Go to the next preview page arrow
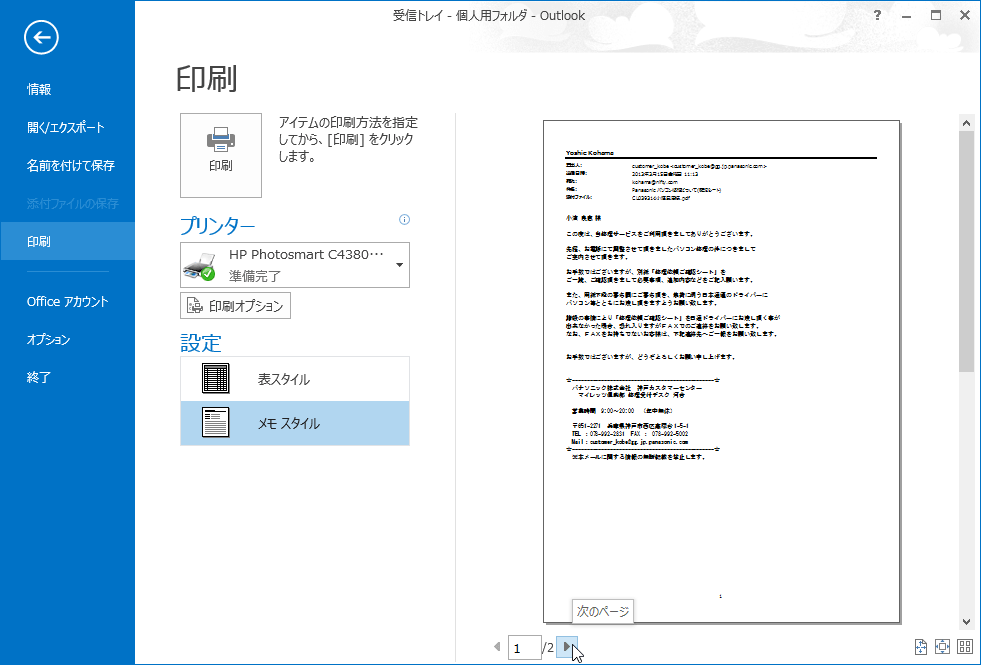The width and height of the screenshot is (981, 665). click(566, 647)
